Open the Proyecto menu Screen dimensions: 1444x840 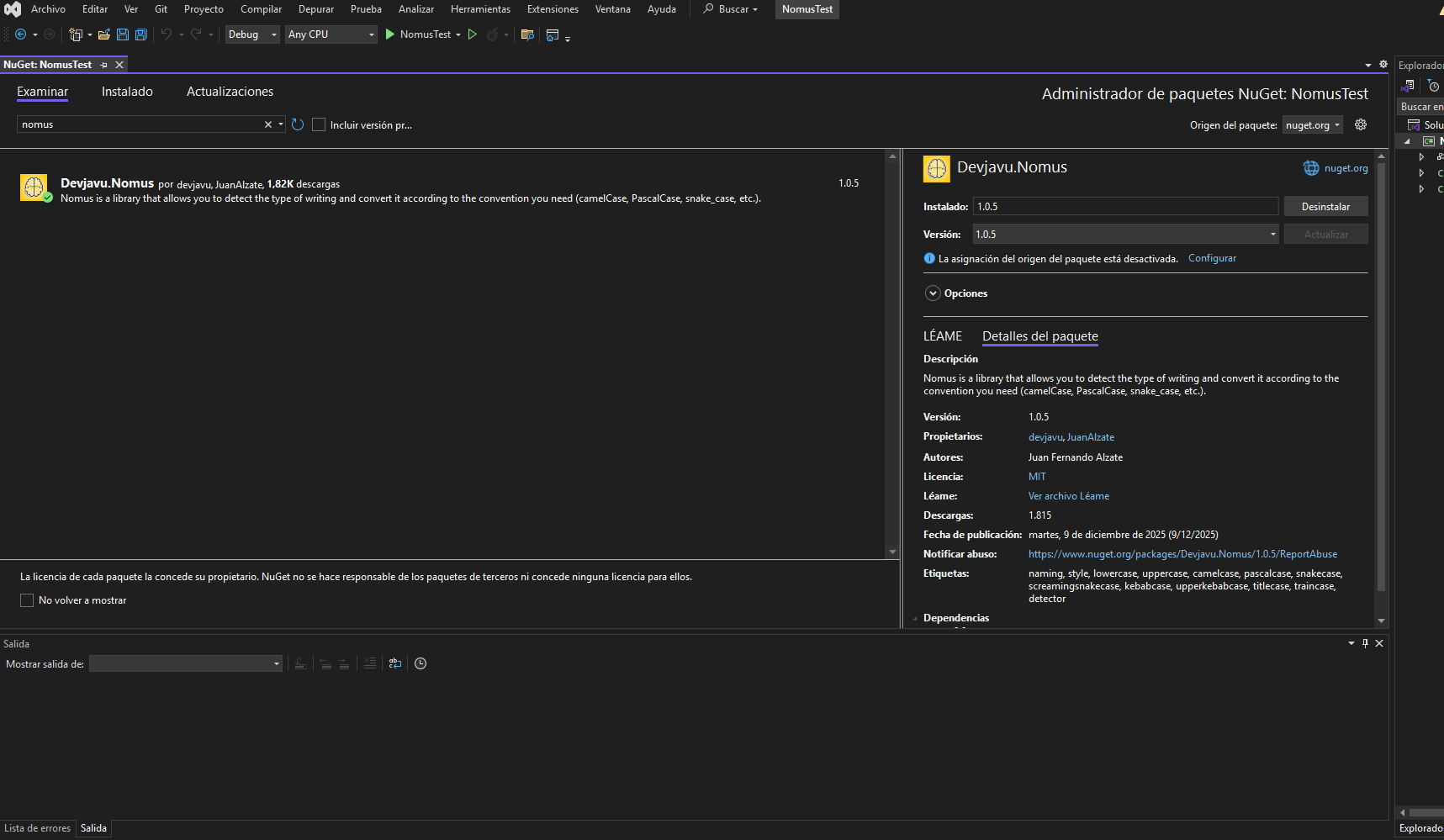point(204,9)
